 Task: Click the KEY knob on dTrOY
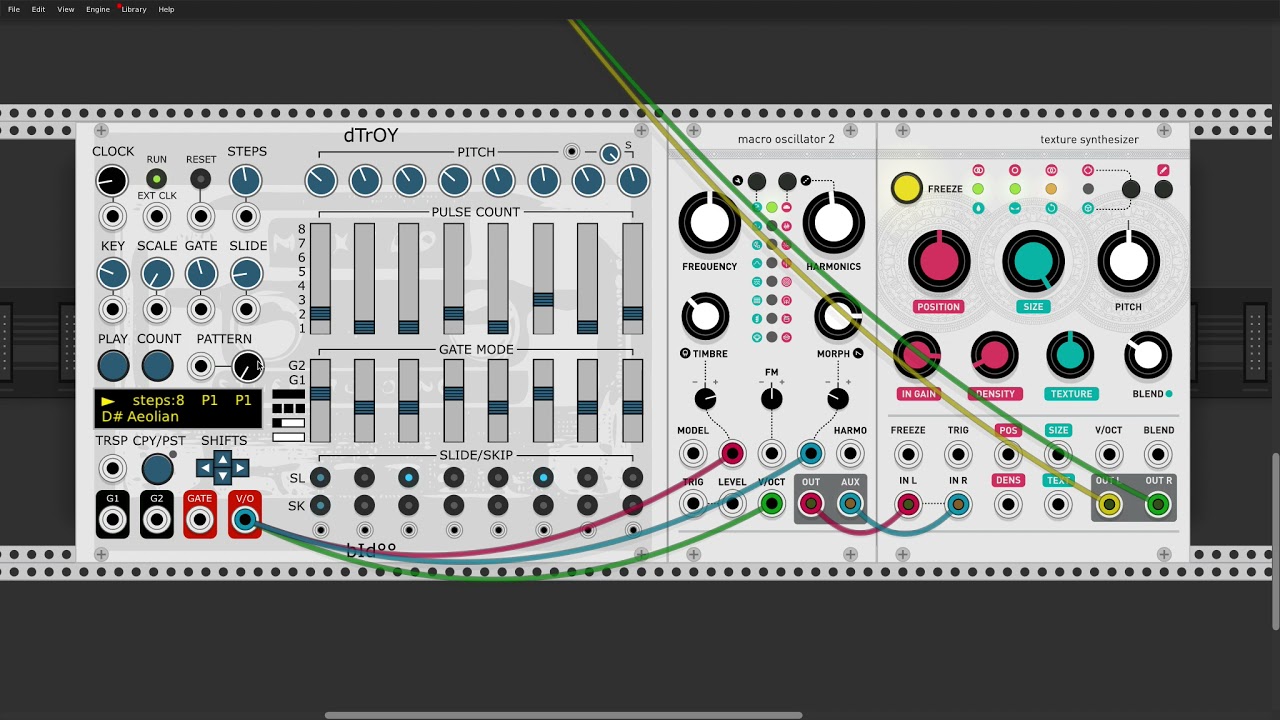113,273
